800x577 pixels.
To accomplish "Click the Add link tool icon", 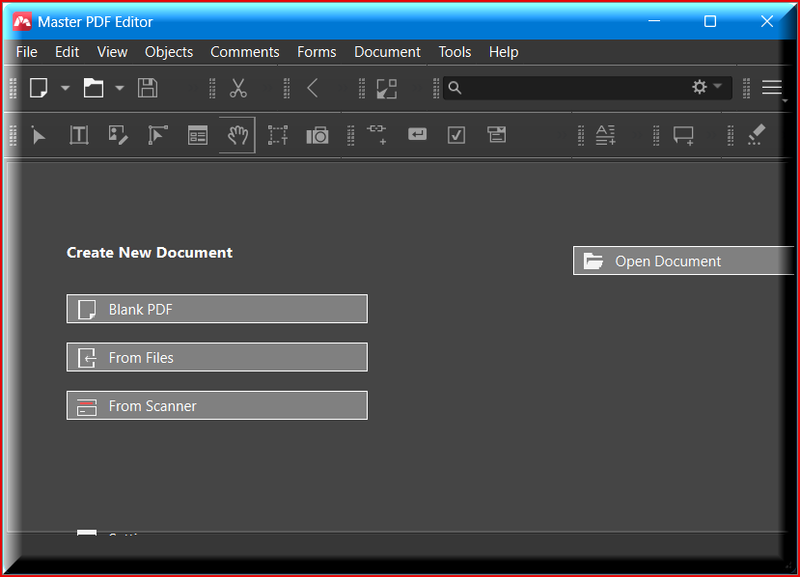I will point(377,135).
